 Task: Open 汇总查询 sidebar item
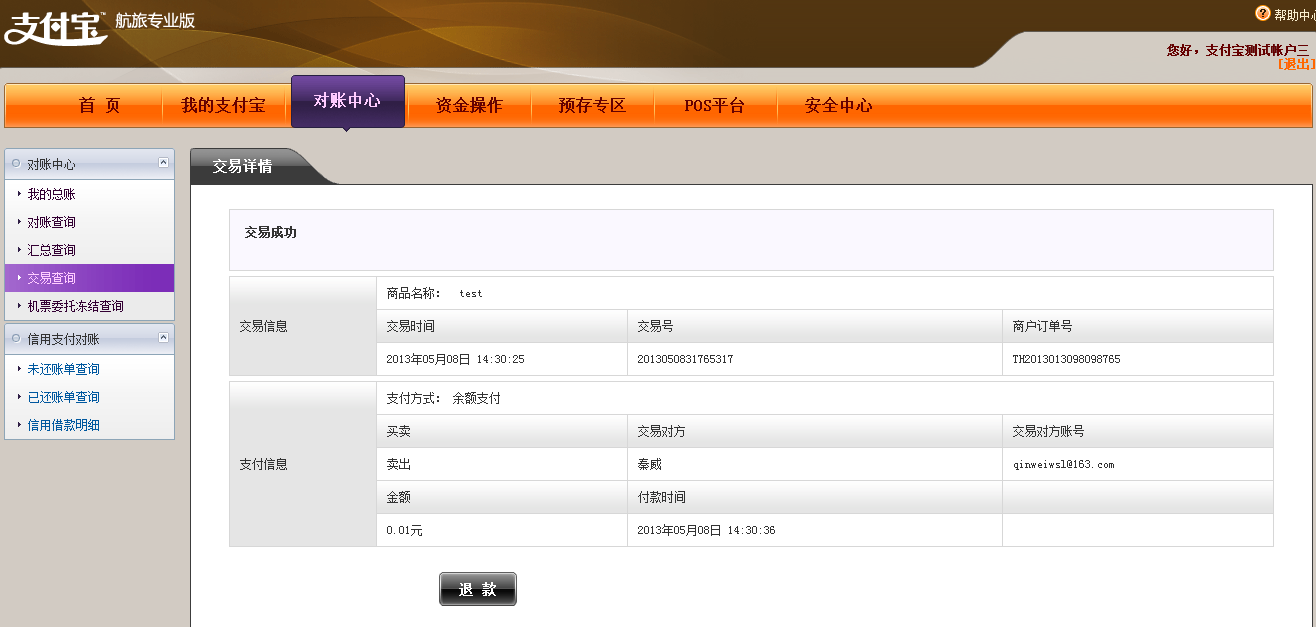[x=51, y=250]
